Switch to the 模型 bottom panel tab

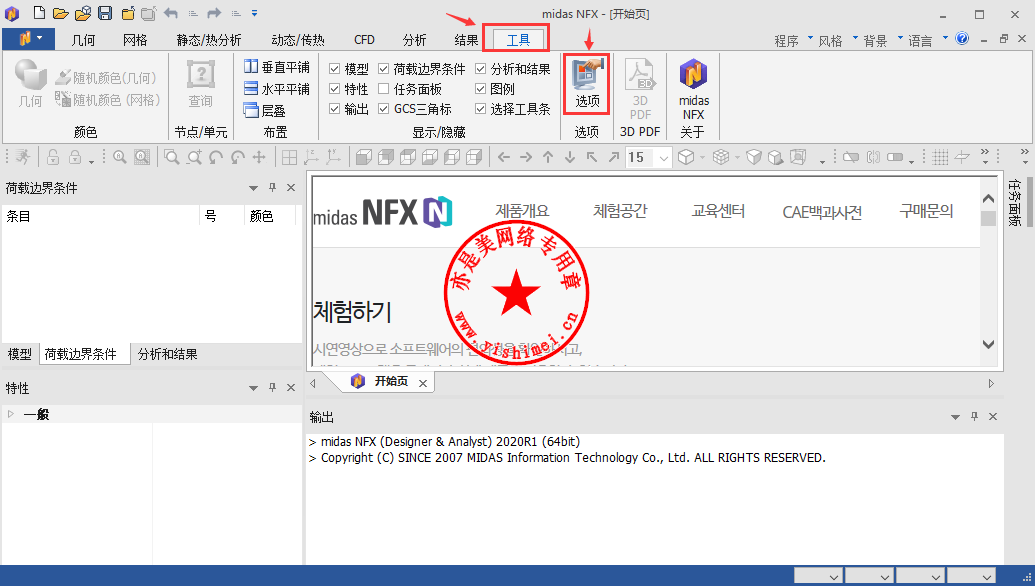(x=20, y=354)
